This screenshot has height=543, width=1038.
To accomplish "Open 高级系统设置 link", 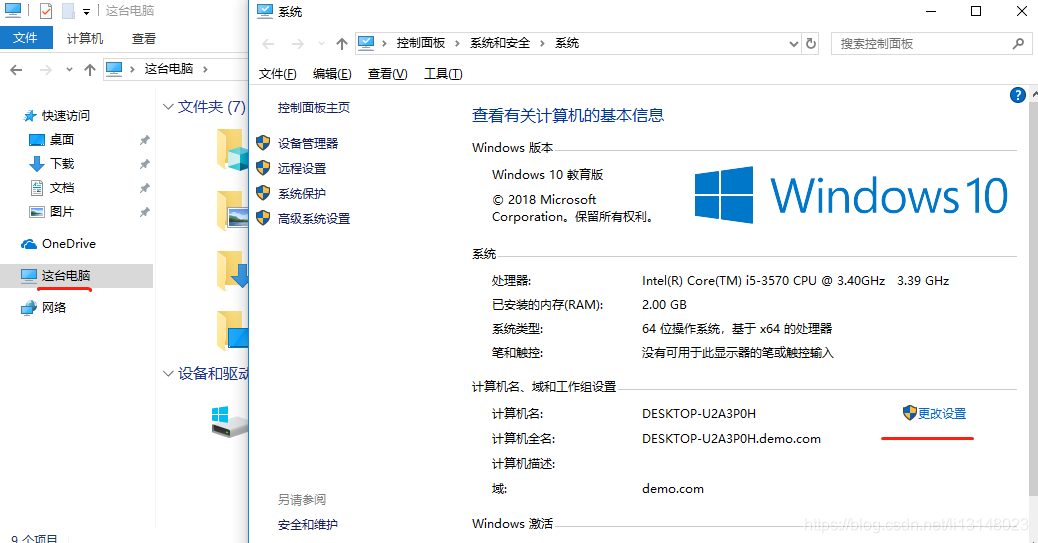I will [x=314, y=219].
